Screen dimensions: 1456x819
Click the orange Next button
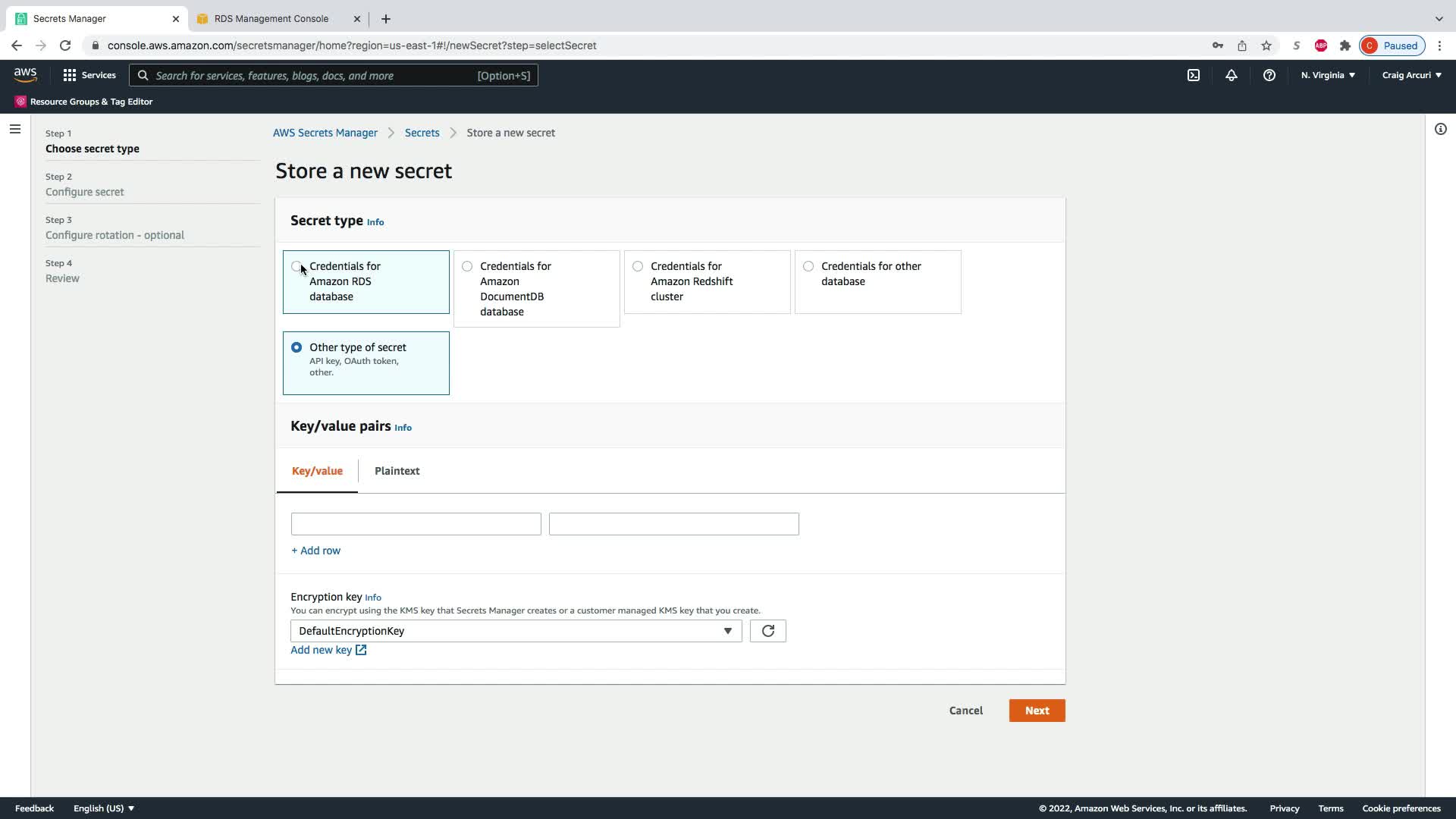point(1037,711)
